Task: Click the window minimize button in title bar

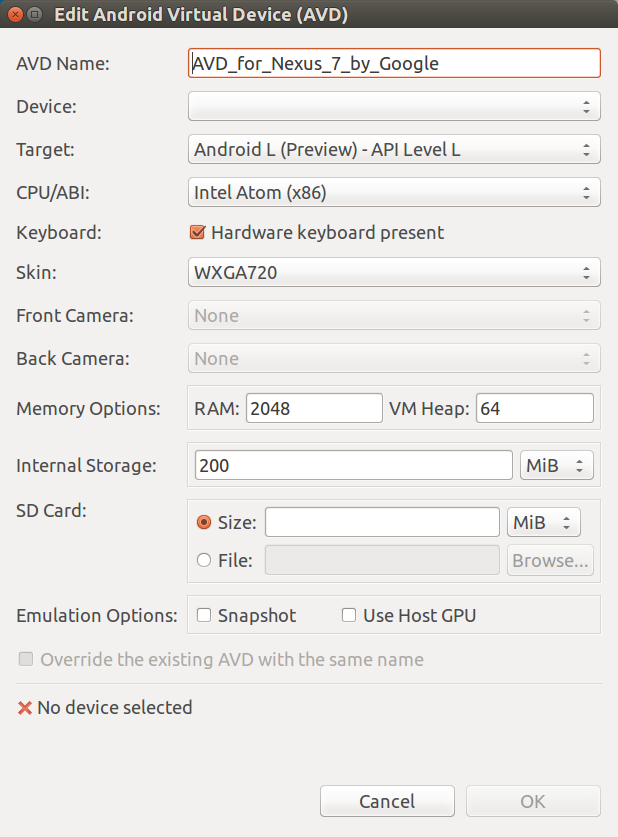Action: point(35,14)
